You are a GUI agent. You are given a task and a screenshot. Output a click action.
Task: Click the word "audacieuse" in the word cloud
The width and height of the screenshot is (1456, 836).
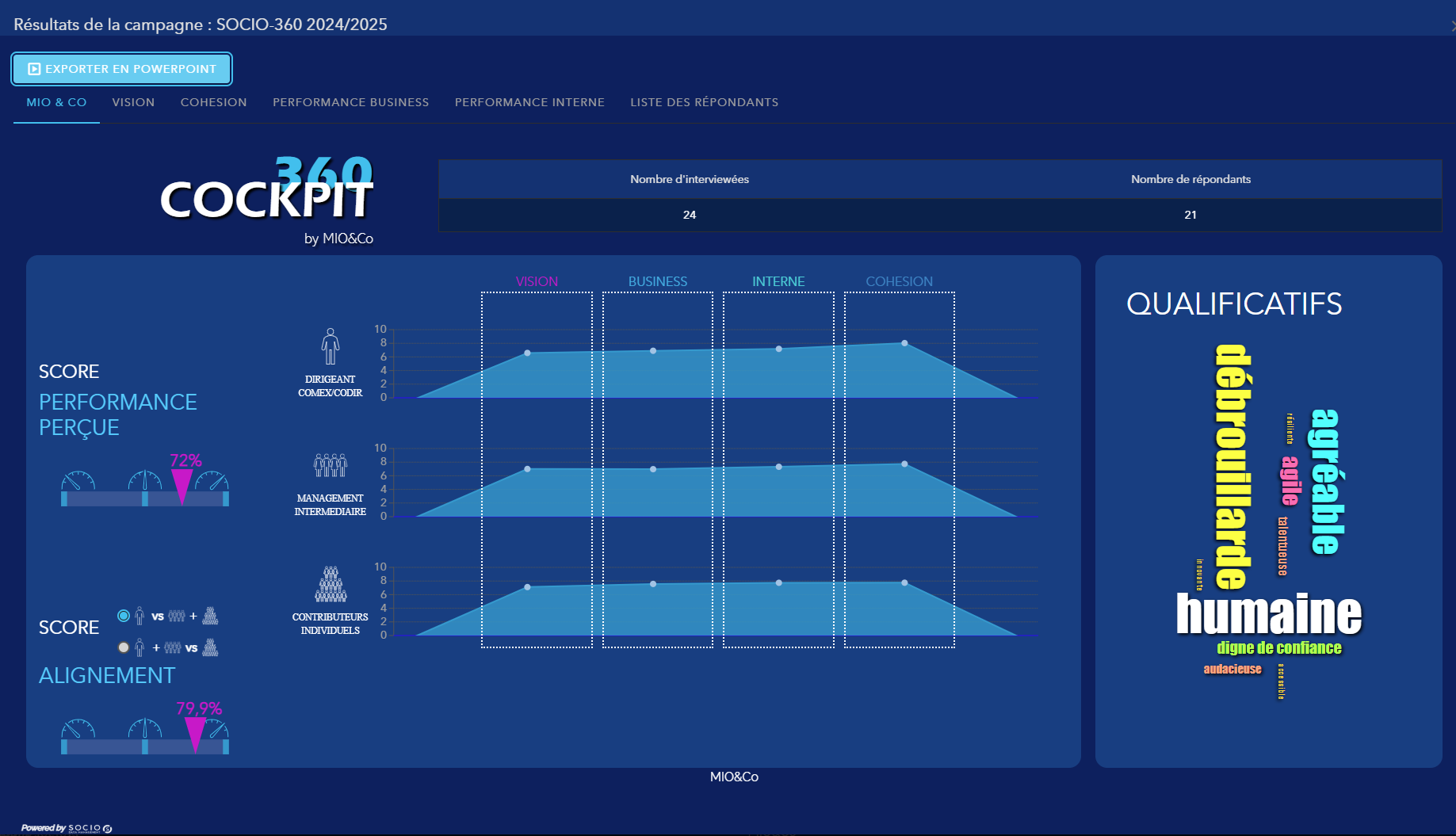1232,670
